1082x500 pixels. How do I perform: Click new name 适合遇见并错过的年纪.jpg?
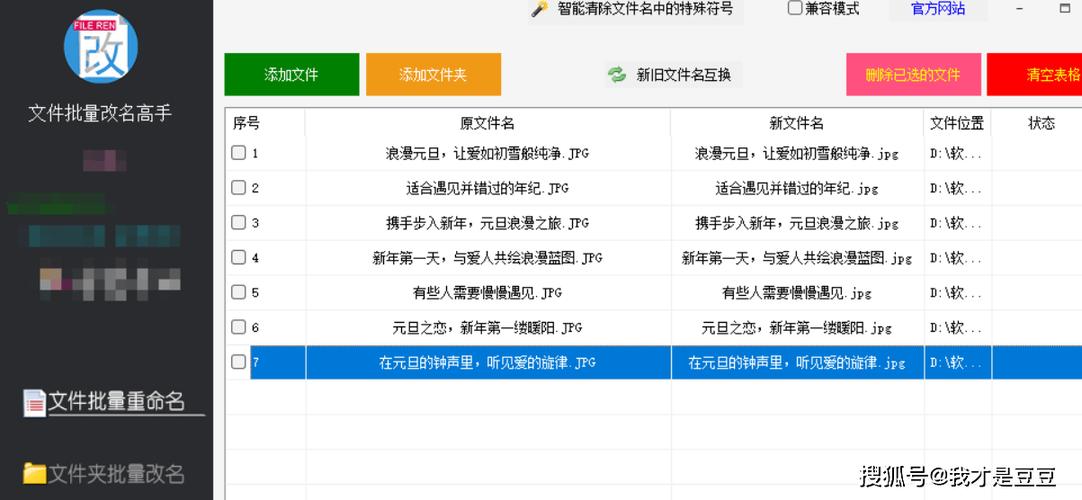(797, 188)
